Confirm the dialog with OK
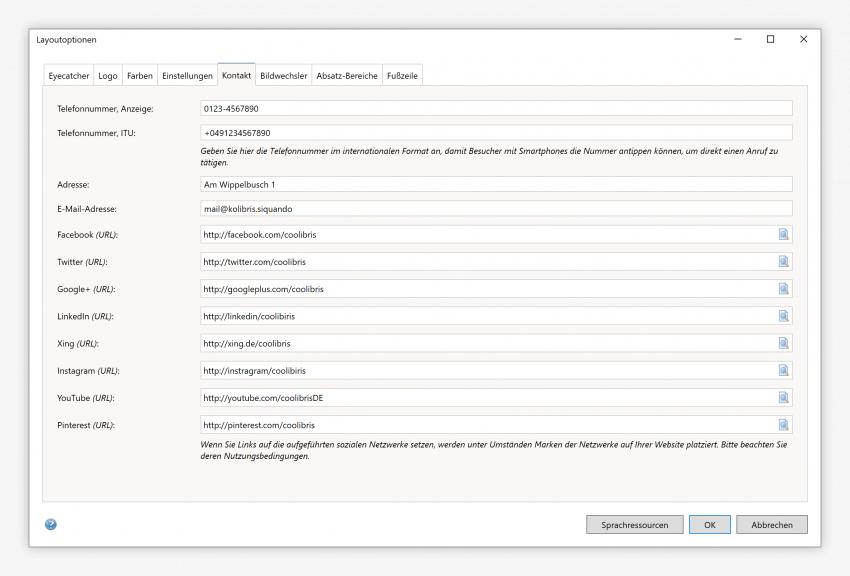Screen dimensions: 850x576 (709, 525)
